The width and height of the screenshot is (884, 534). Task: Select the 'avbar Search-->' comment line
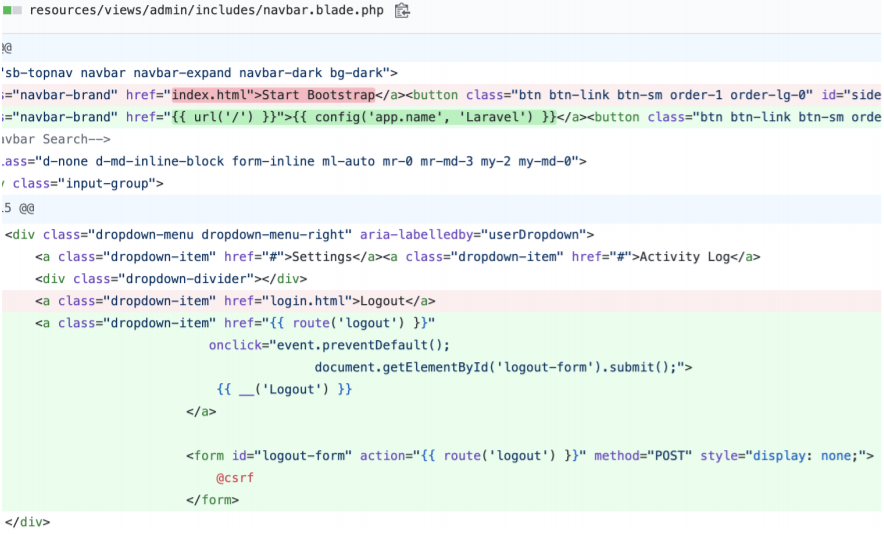pos(56,139)
